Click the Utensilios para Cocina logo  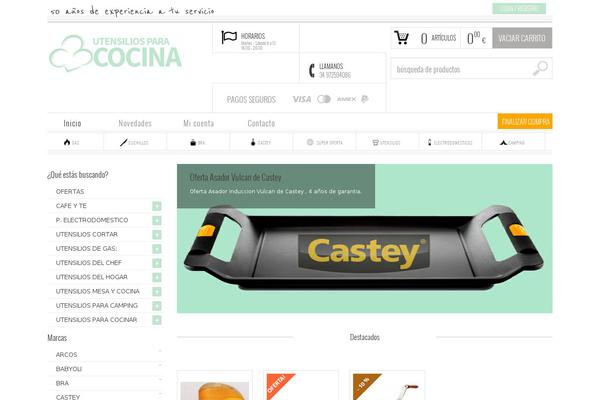[115, 53]
